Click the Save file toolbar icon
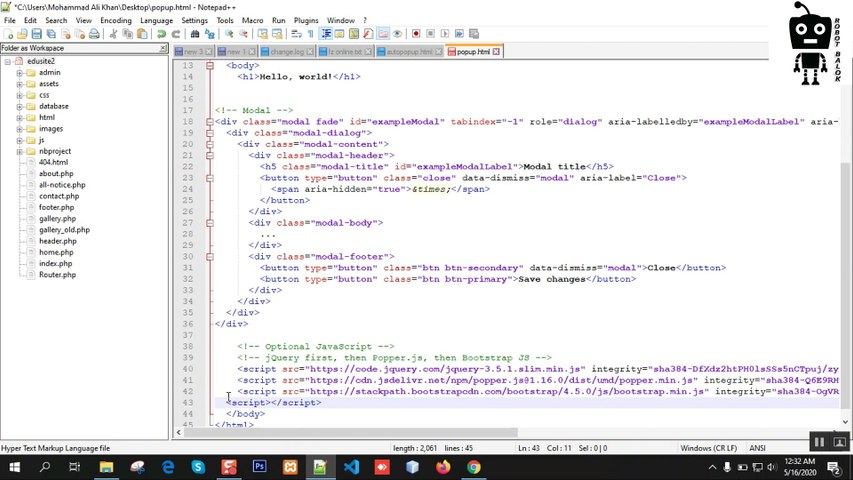 click(37, 33)
